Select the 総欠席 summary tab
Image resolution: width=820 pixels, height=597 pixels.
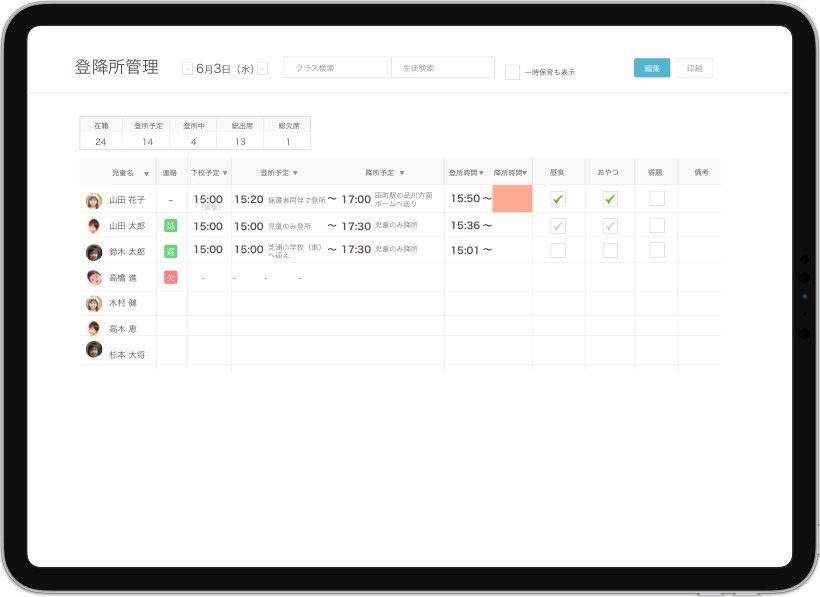289,134
